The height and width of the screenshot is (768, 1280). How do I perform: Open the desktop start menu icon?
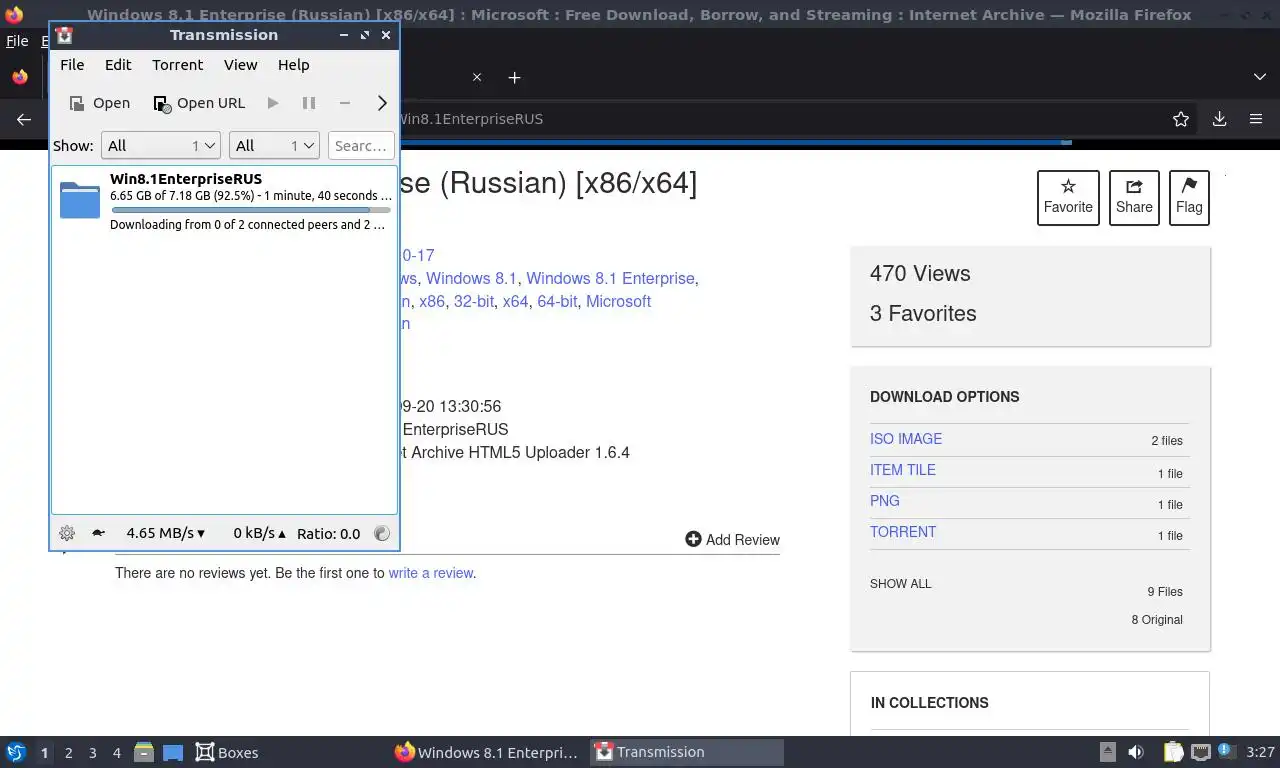(16, 752)
